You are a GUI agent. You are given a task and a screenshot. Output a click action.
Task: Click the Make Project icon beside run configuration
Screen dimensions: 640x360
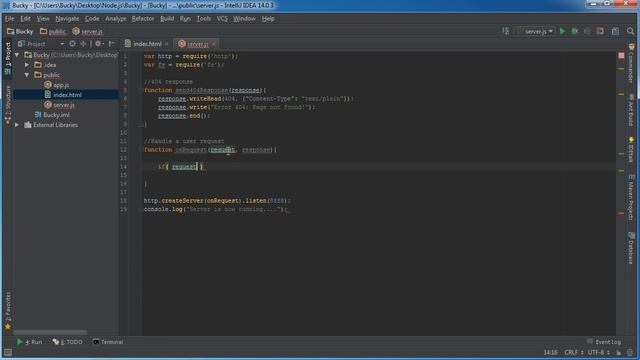505,31
